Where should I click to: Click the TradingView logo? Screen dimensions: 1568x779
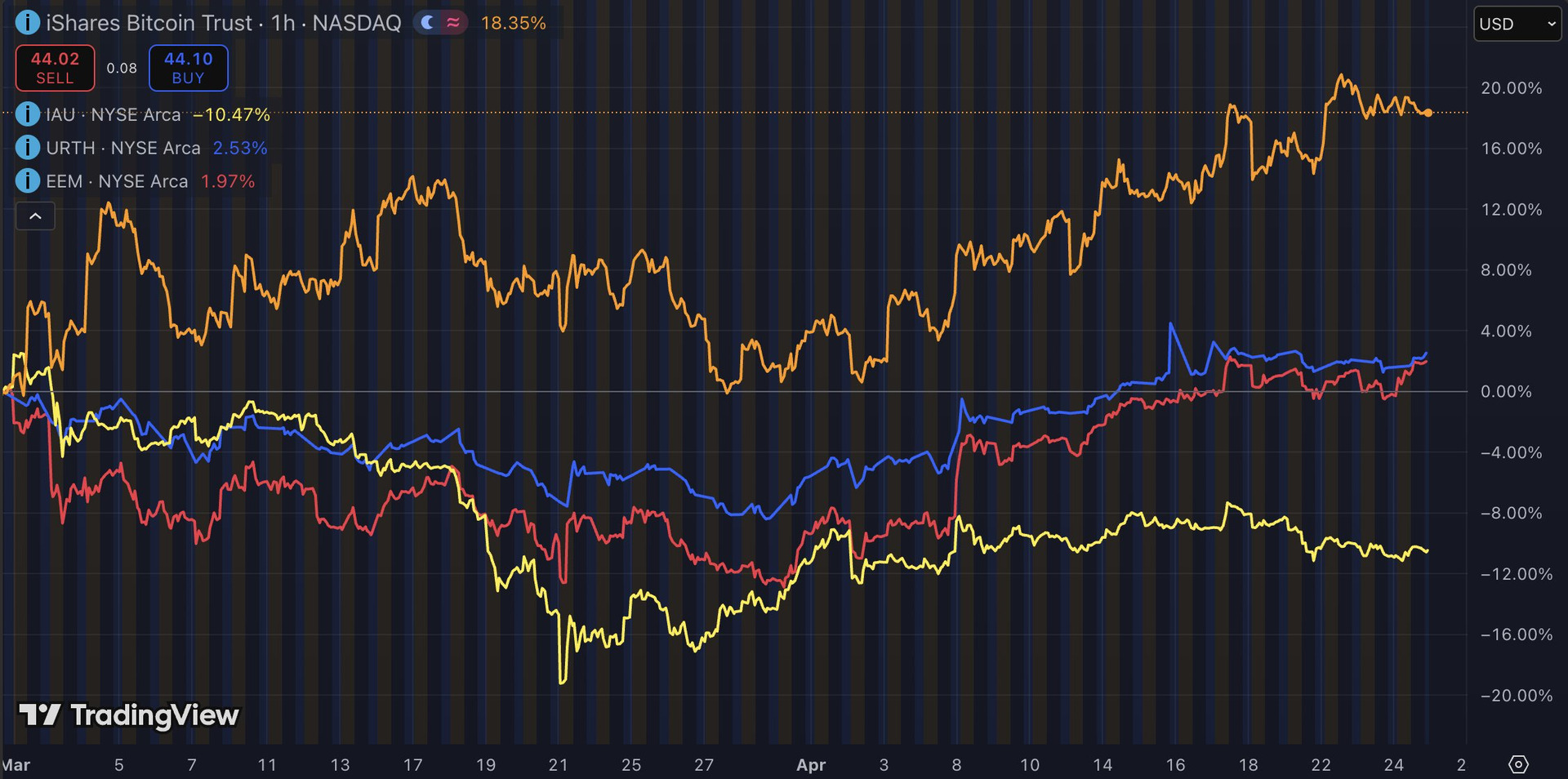click(129, 715)
